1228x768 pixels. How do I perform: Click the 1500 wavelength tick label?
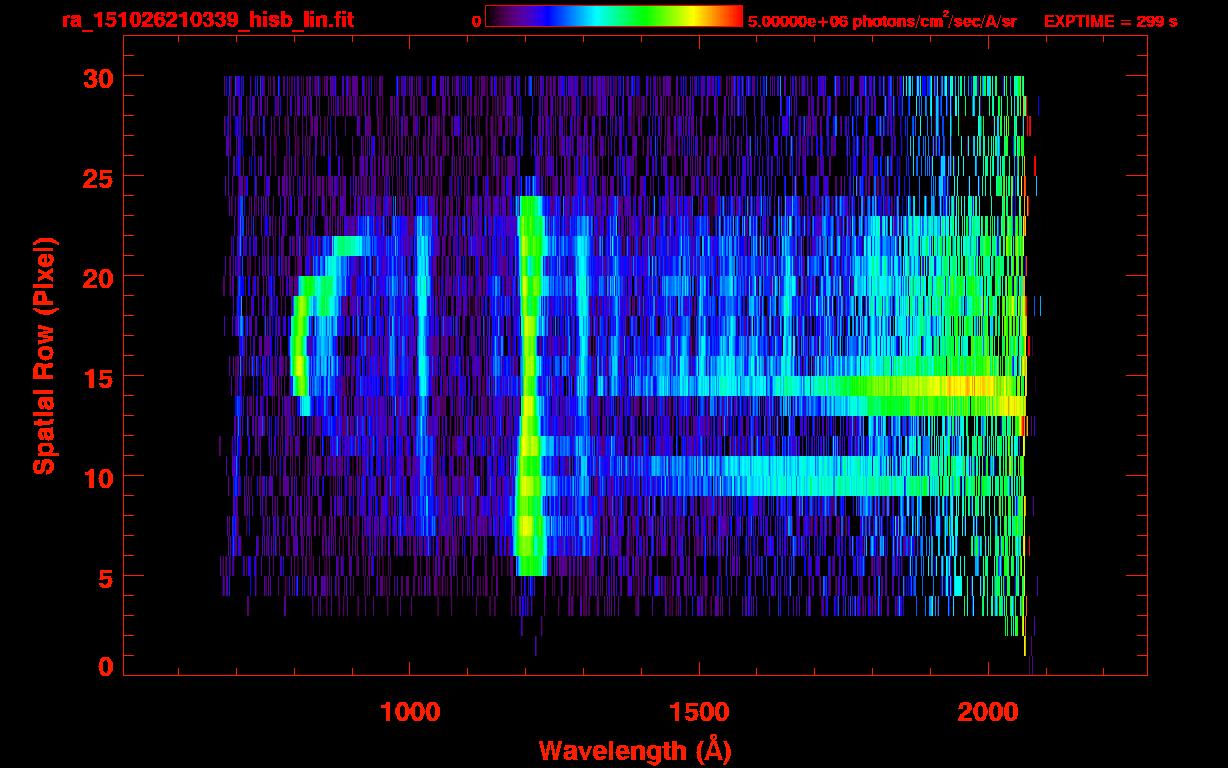click(x=698, y=712)
